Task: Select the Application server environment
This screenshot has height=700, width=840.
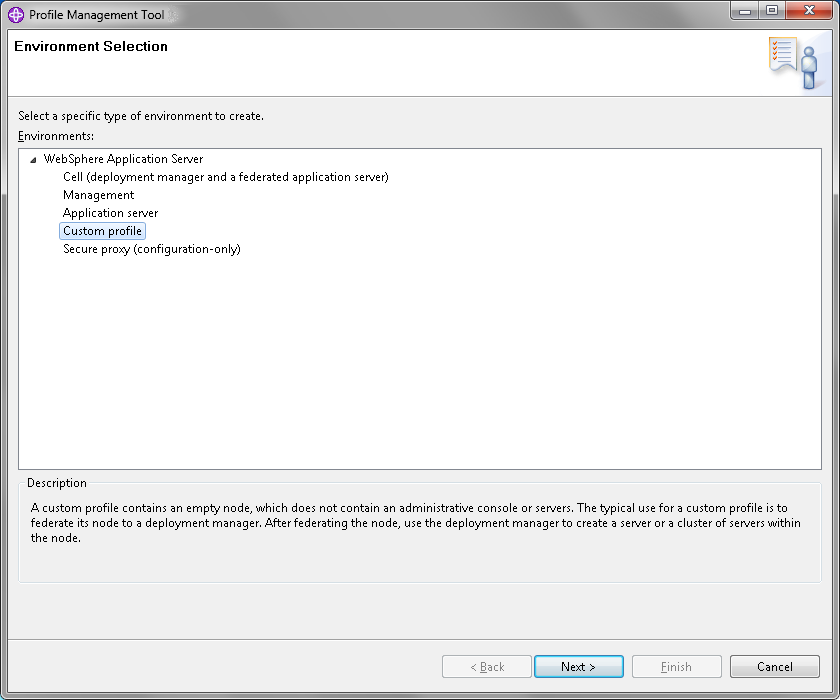Action: (x=110, y=213)
